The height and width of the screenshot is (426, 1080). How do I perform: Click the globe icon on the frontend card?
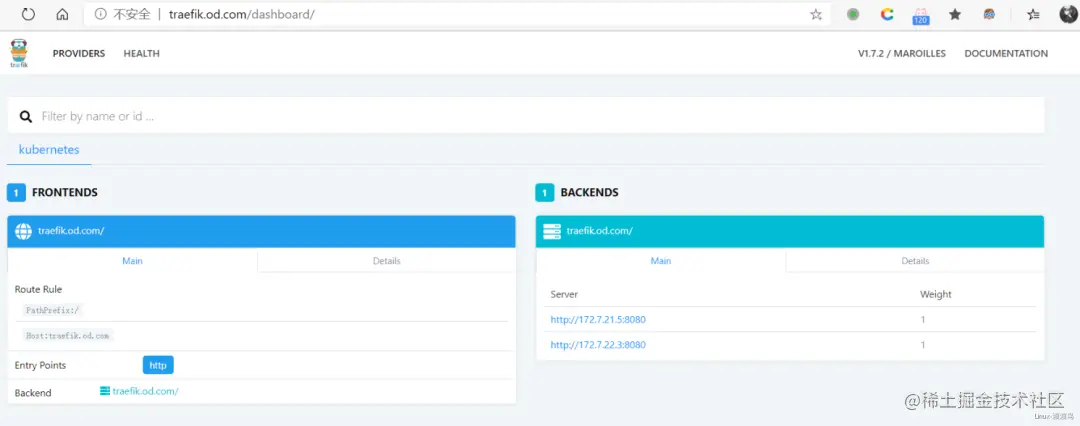(x=23, y=232)
